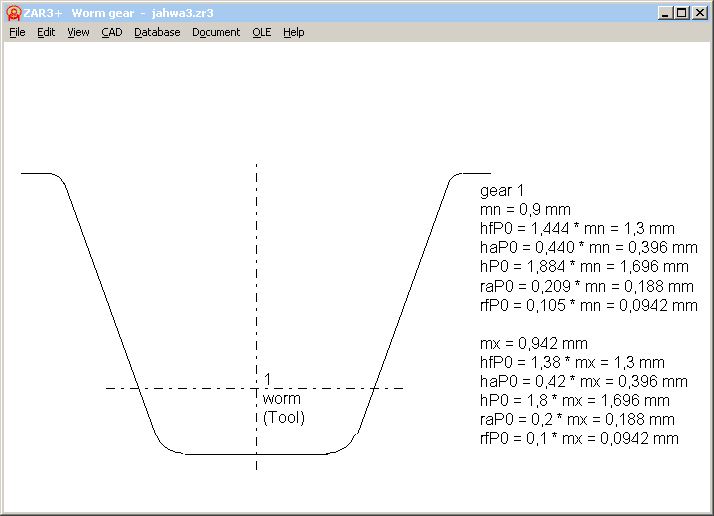Open the View menu
The width and height of the screenshot is (714, 516).
(x=78, y=32)
